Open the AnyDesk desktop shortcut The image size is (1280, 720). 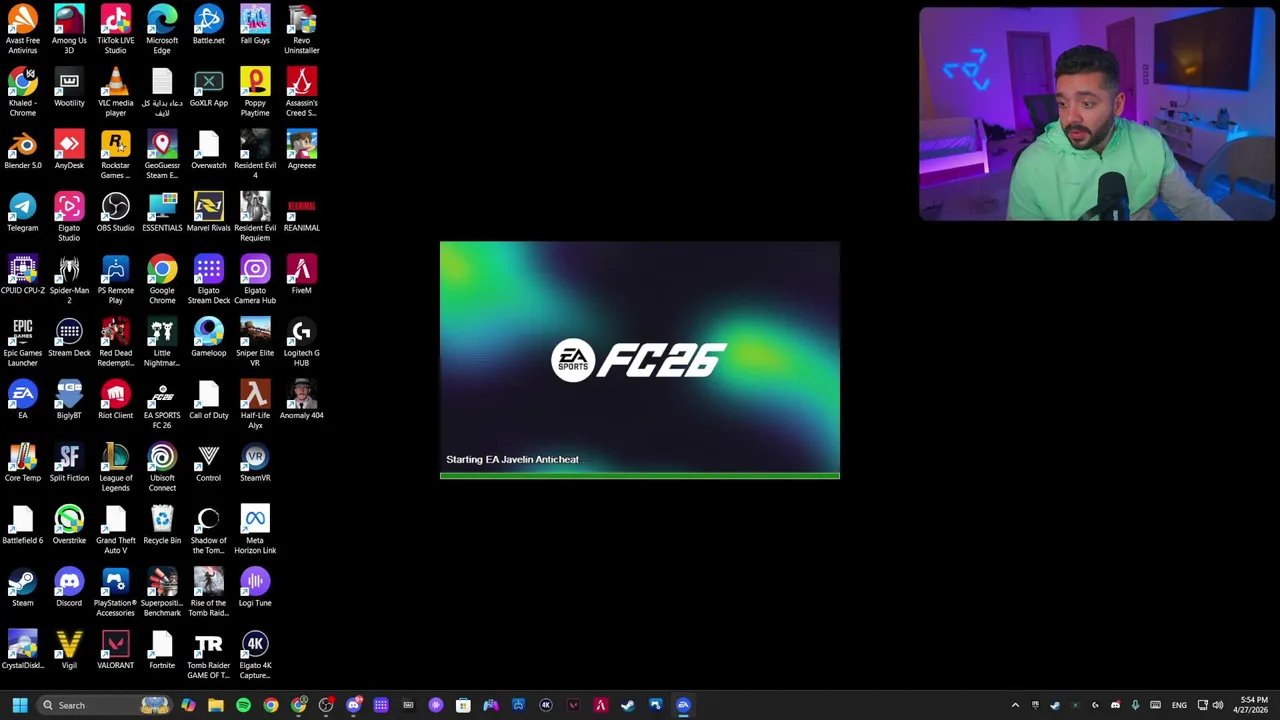click(69, 150)
